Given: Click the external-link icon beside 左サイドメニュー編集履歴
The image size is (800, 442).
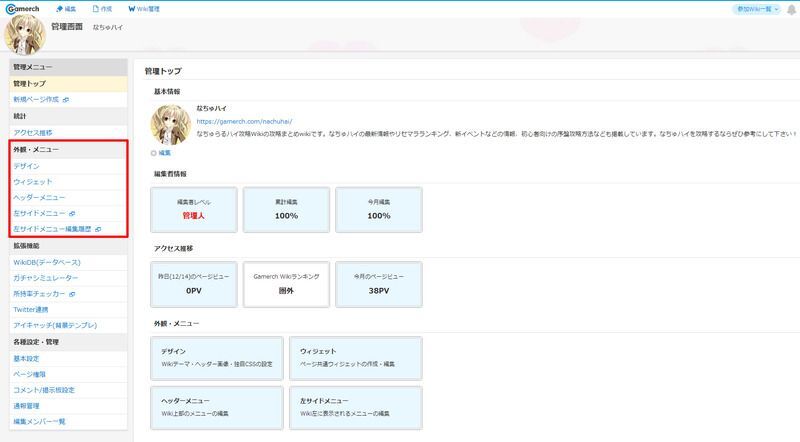Looking at the screenshot, I should point(97,229).
